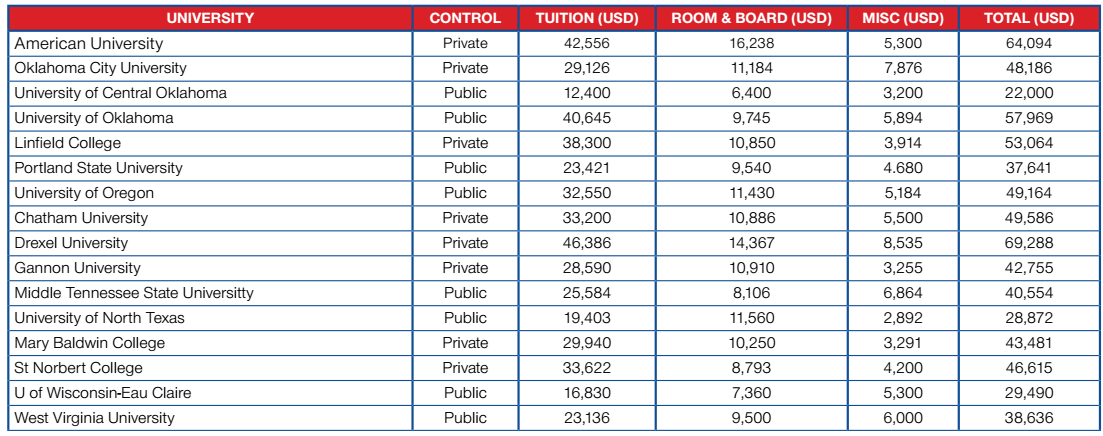
Task: Click the TUITION (USD) column header
Action: point(587,18)
